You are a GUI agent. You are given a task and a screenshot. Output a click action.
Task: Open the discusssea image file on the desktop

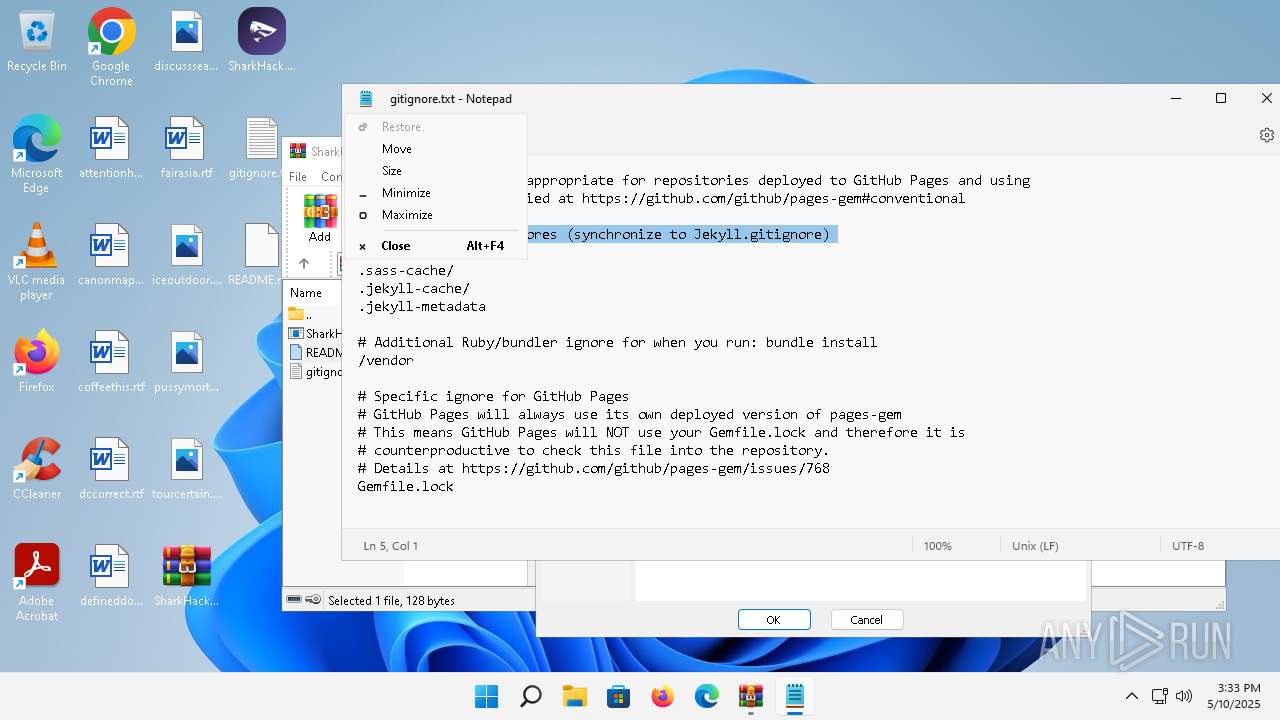186,42
